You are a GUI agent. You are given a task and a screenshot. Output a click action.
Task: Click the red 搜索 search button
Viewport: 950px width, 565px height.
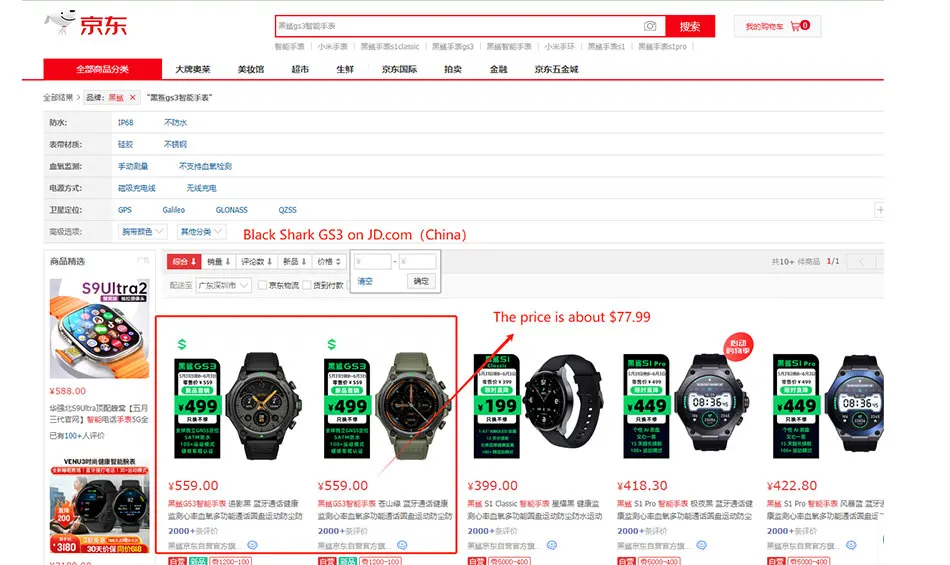[x=690, y=26]
